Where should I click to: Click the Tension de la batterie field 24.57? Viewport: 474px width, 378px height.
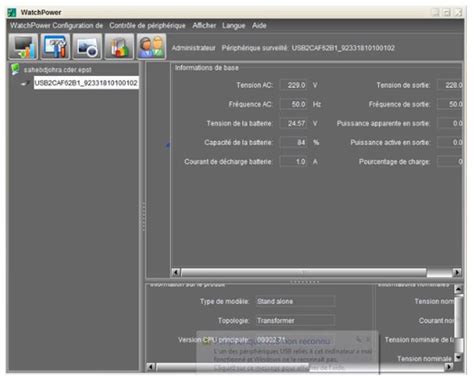click(293, 124)
